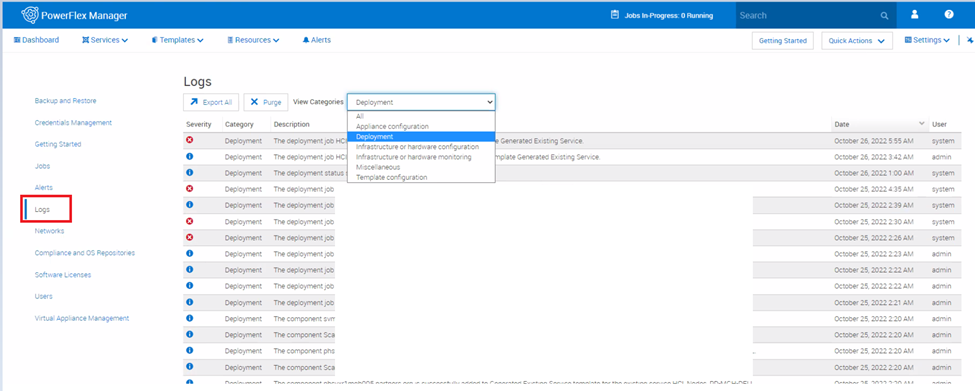Image resolution: width=975 pixels, height=391 pixels.
Task: Open Alerts in the sidebar
Action: coord(44,187)
